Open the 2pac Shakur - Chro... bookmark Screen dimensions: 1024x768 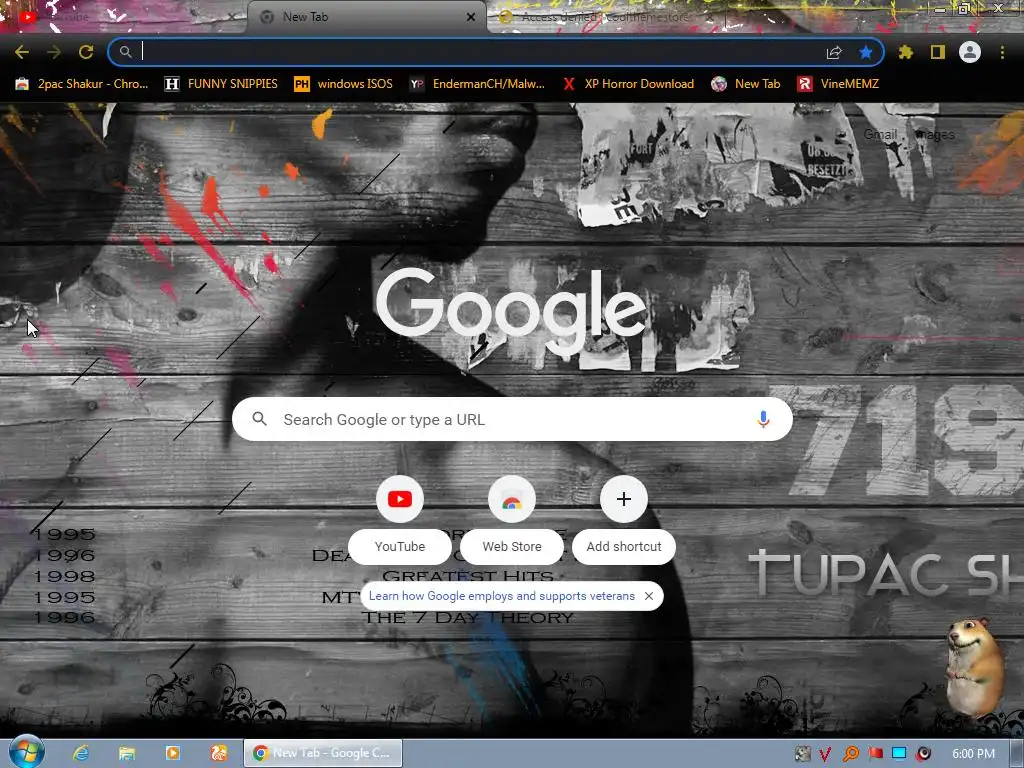coord(82,84)
